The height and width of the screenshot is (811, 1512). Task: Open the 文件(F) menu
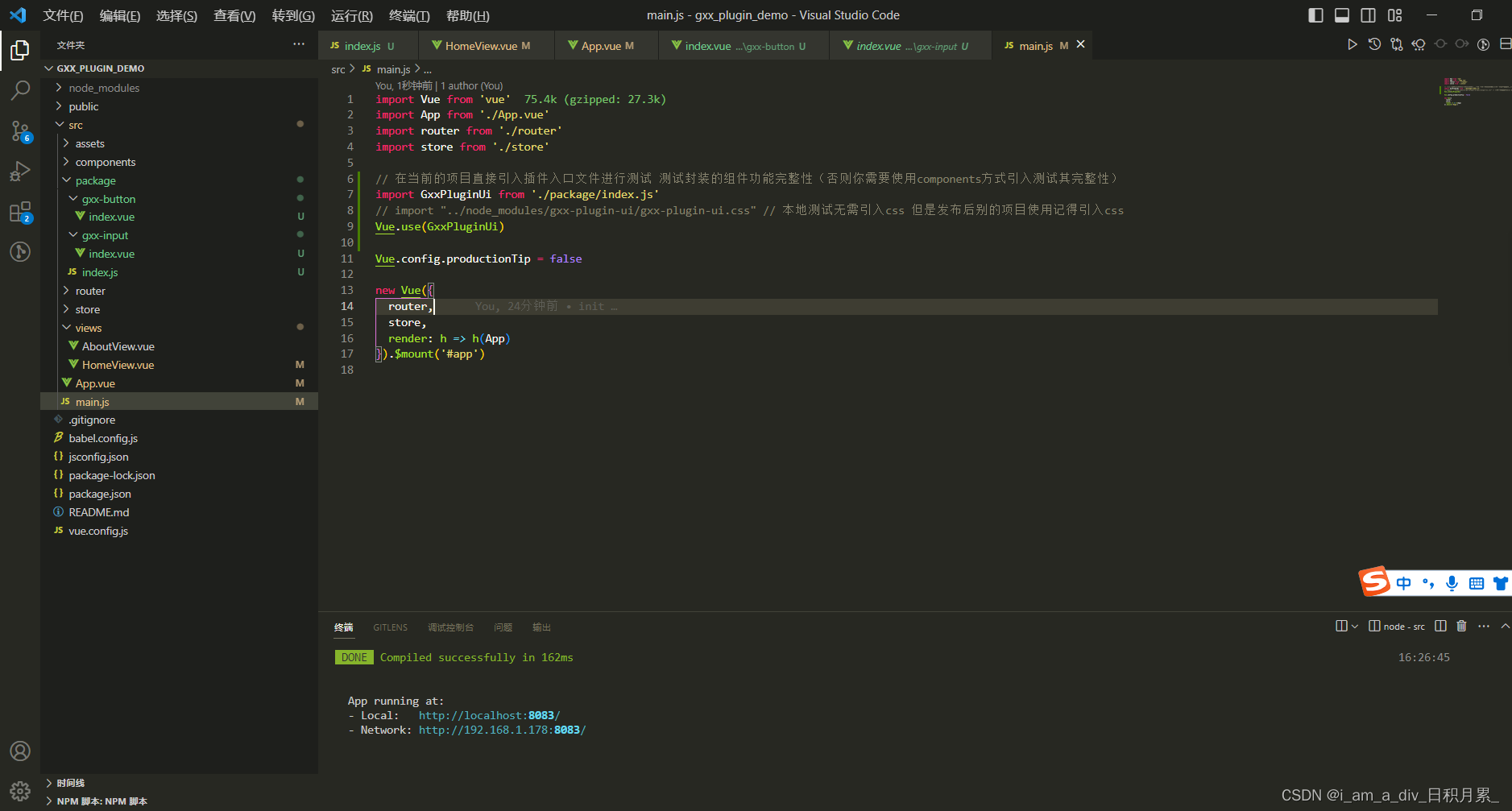(x=63, y=15)
